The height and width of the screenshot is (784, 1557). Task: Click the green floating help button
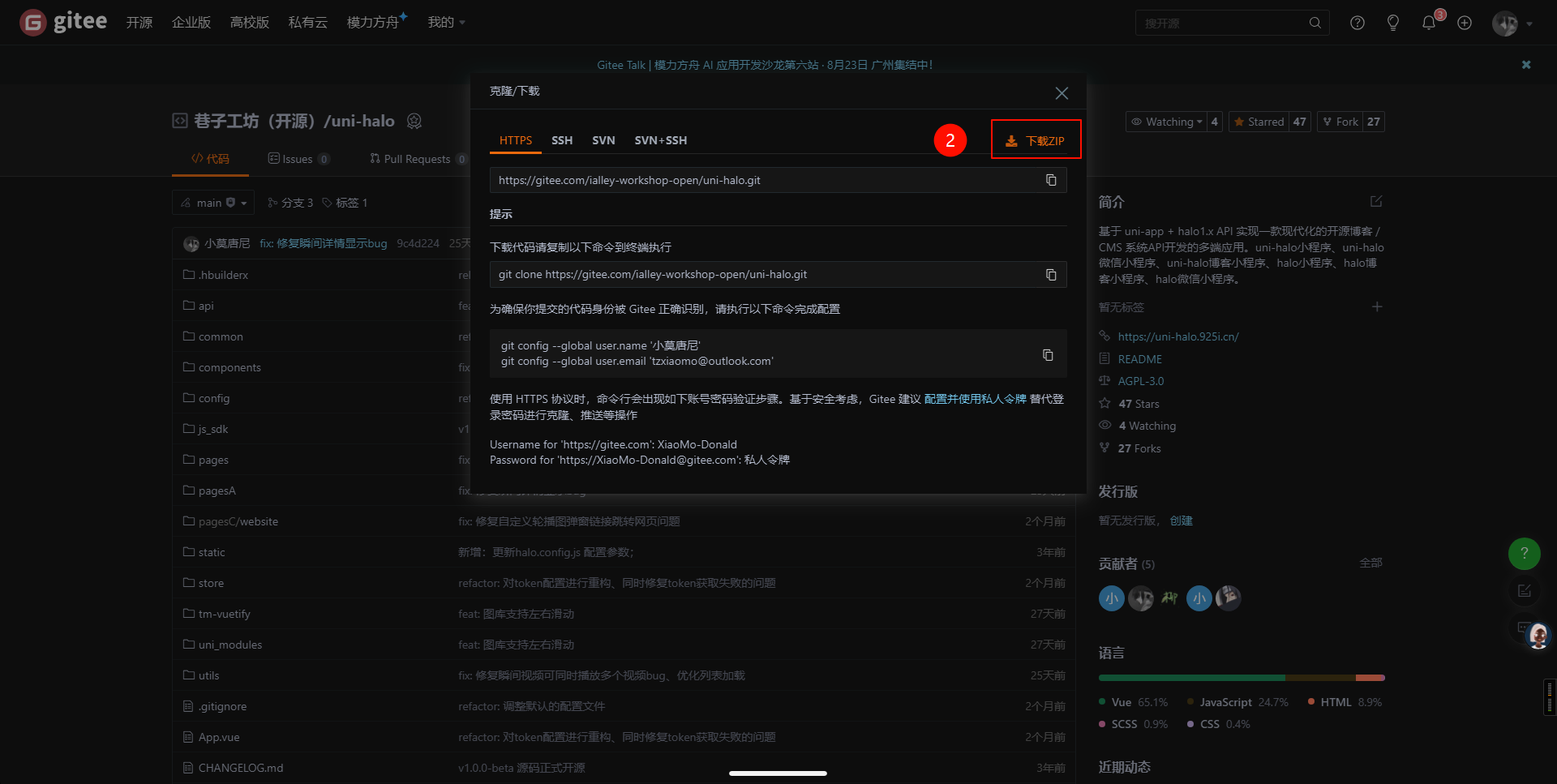[1525, 554]
